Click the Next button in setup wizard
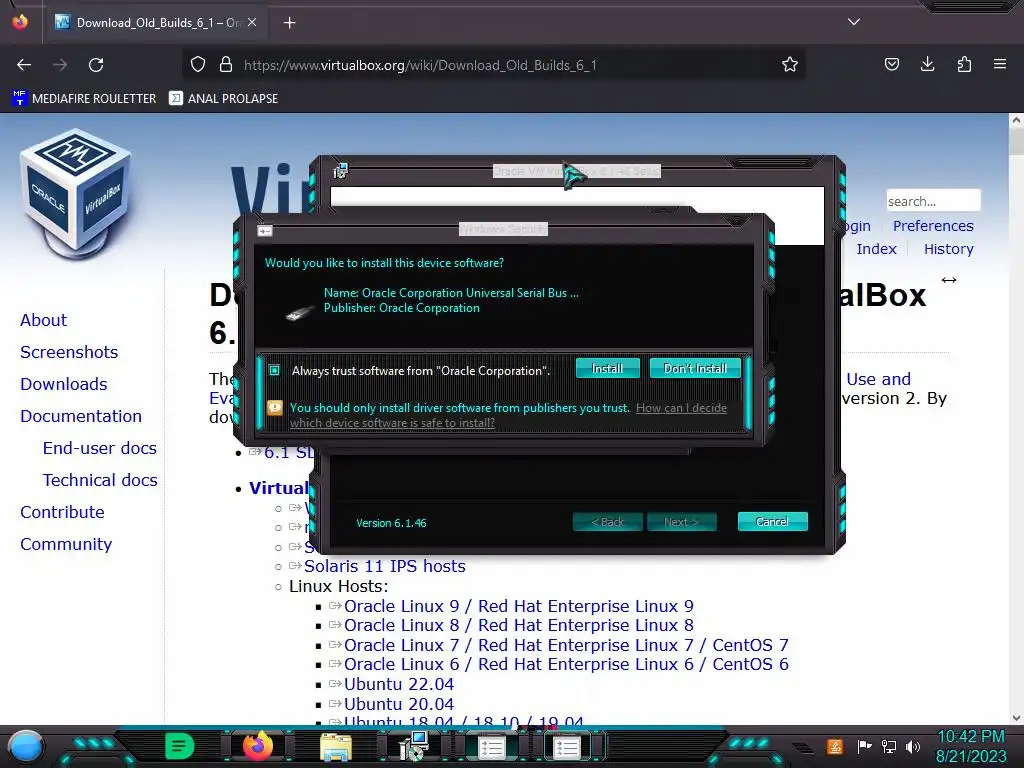This screenshot has height=768, width=1024. tap(681, 522)
